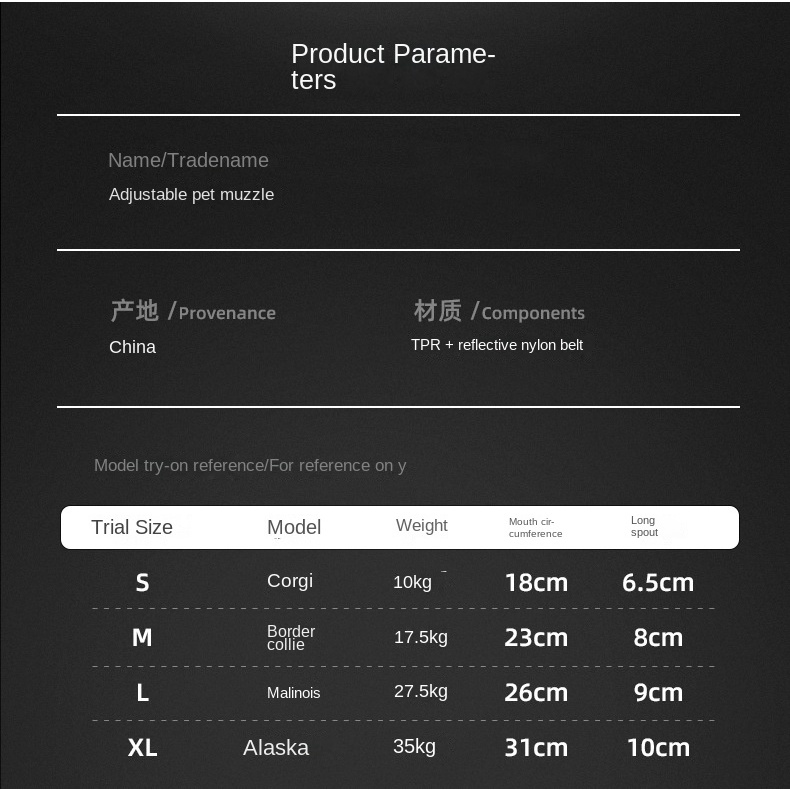This screenshot has height=790, width=790.
Task: Click the Model try-on reference caption
Action: 250,466
